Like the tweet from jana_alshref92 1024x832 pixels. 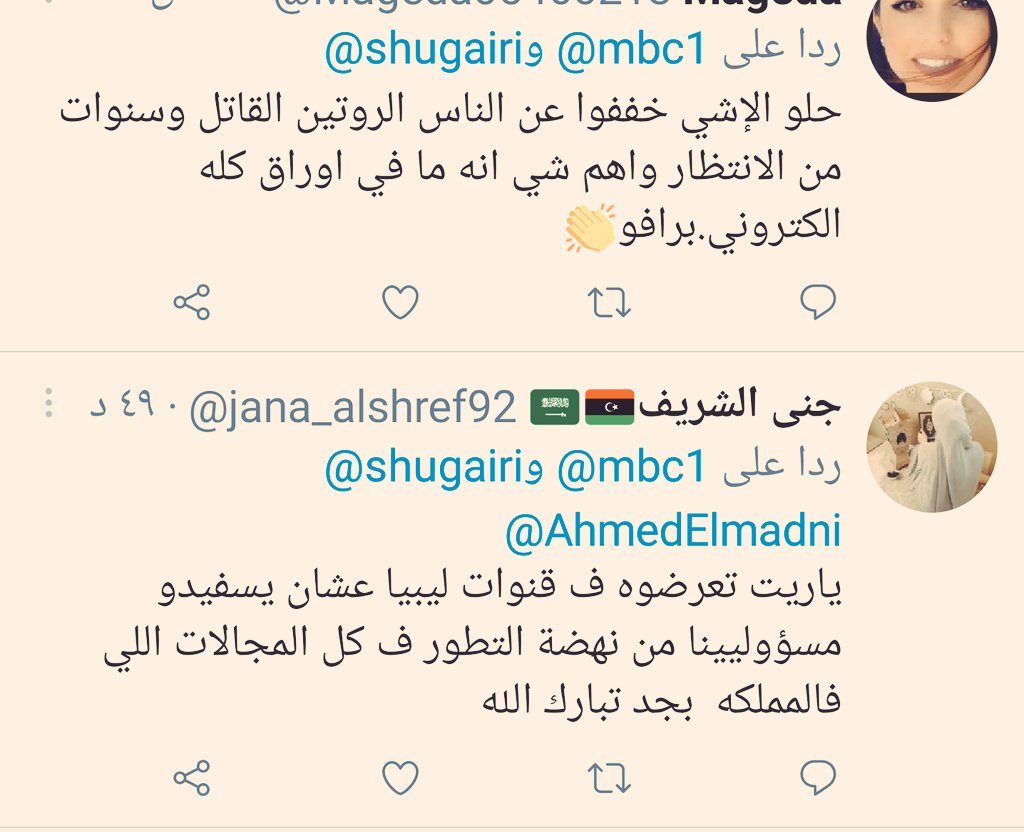[400, 778]
